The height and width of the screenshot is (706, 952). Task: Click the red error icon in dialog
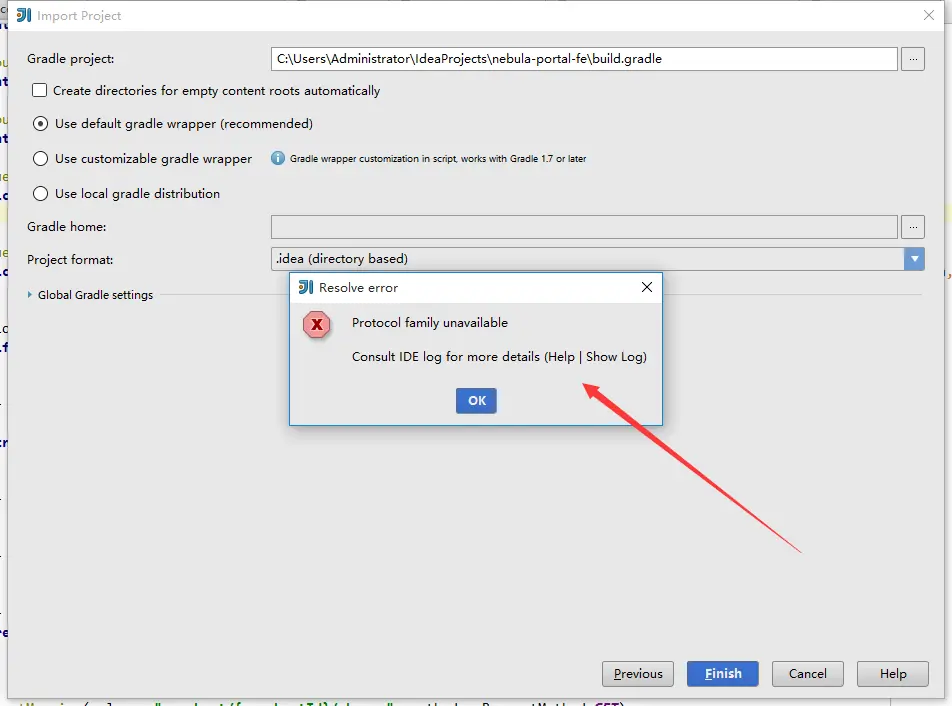click(317, 325)
